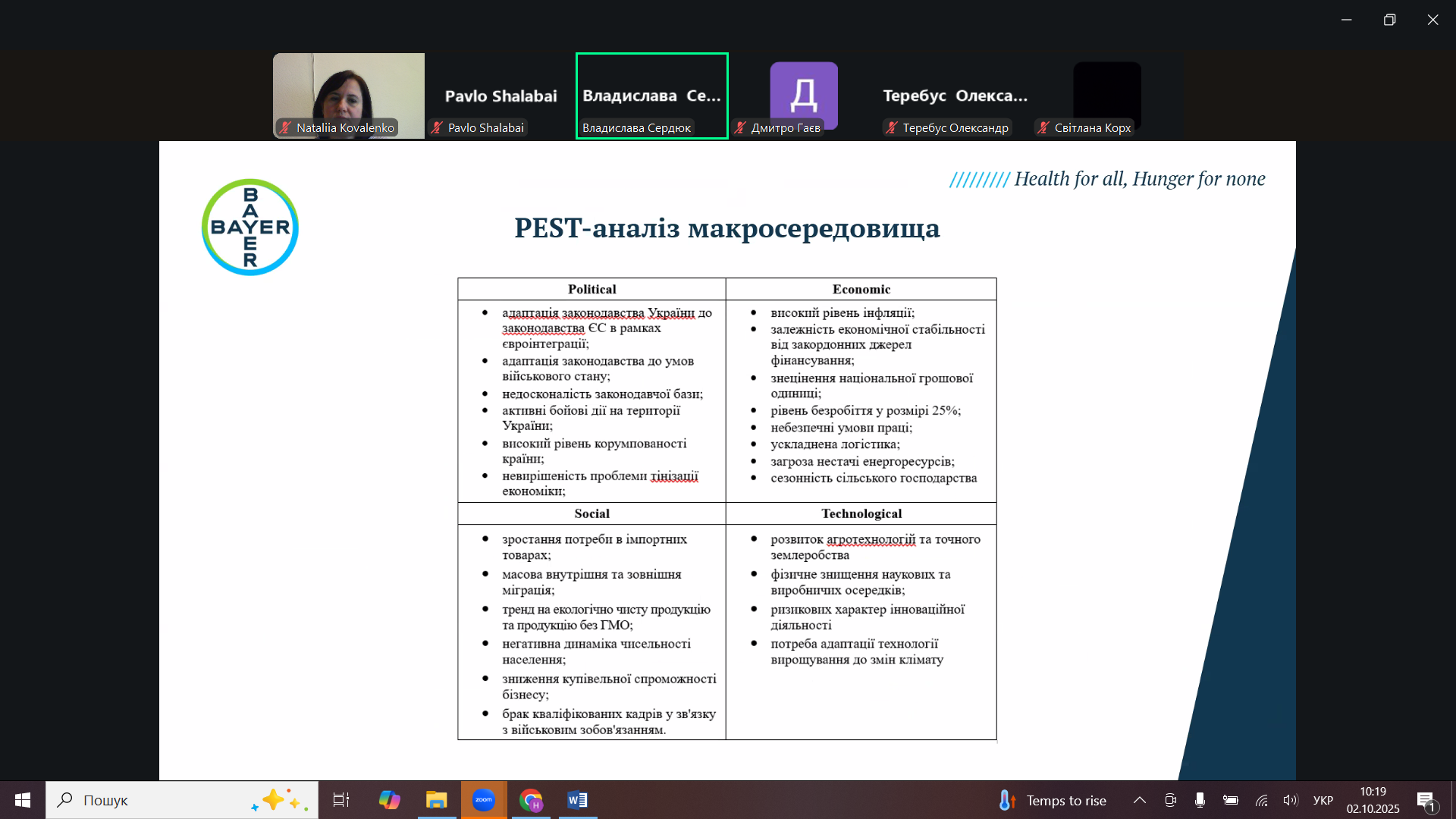Screen dimensions: 1456x819
Task: Open Wi-Fi network tray icon
Action: [x=1261, y=800]
